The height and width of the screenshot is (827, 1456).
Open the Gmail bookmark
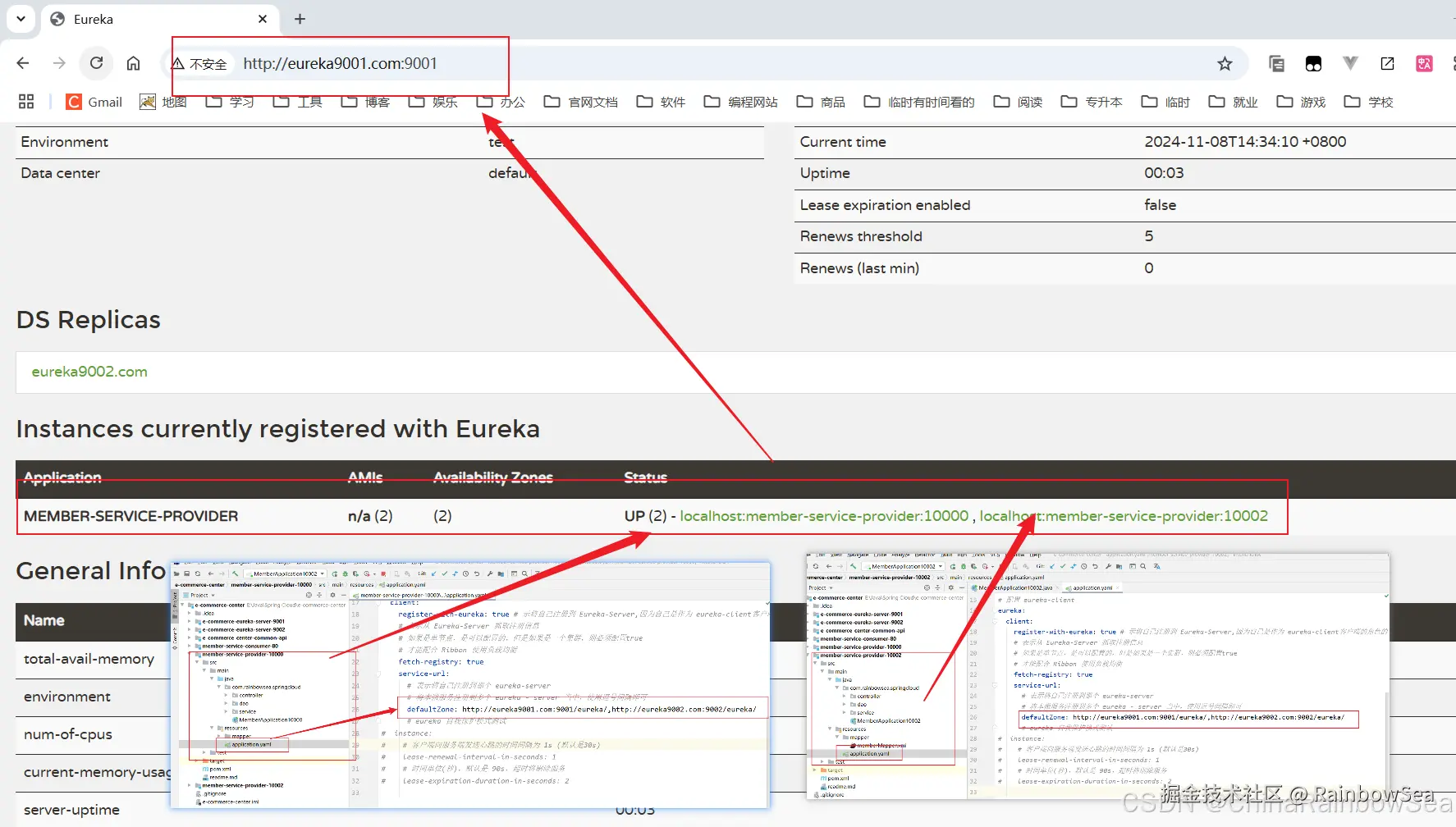[94, 102]
